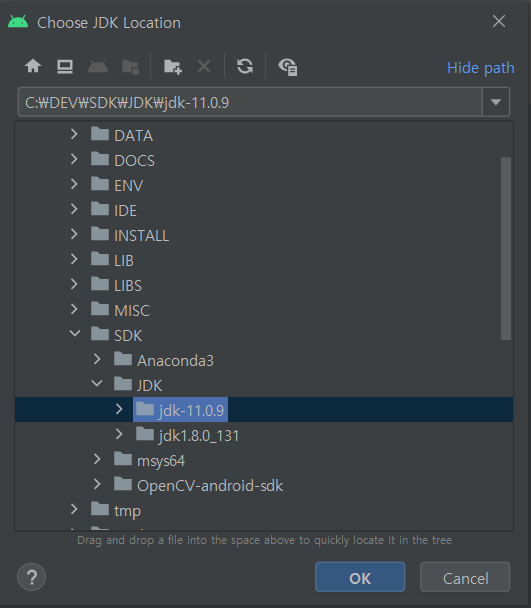The image size is (531, 608).
Task: Click the Android project directory icon
Action: coord(98,66)
